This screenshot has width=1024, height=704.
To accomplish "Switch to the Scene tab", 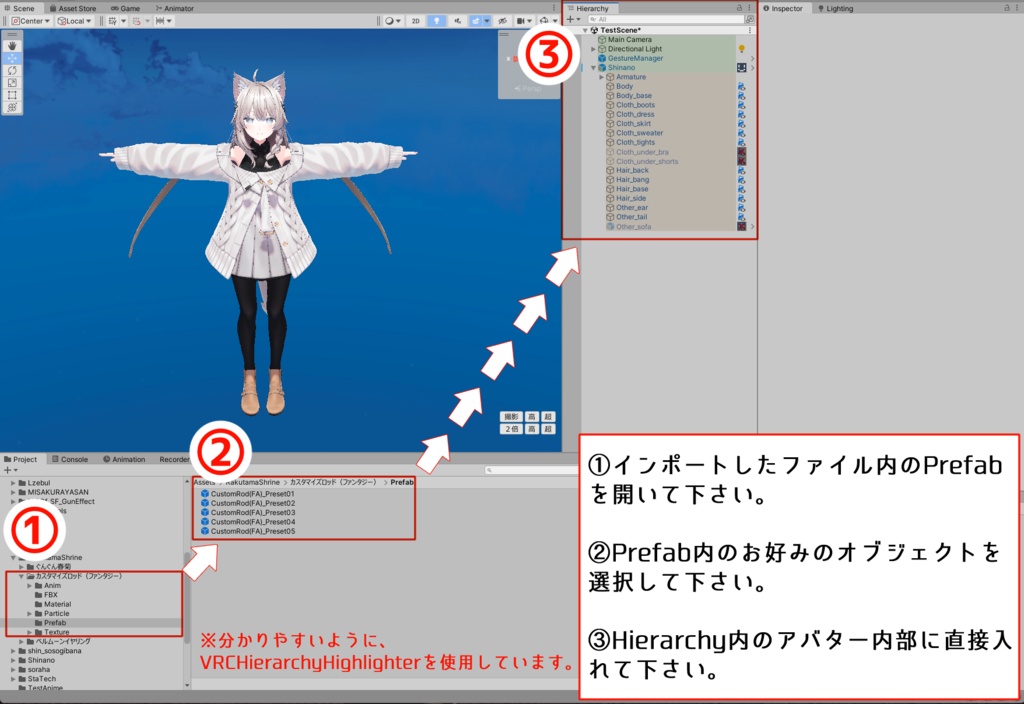I will (x=20, y=8).
